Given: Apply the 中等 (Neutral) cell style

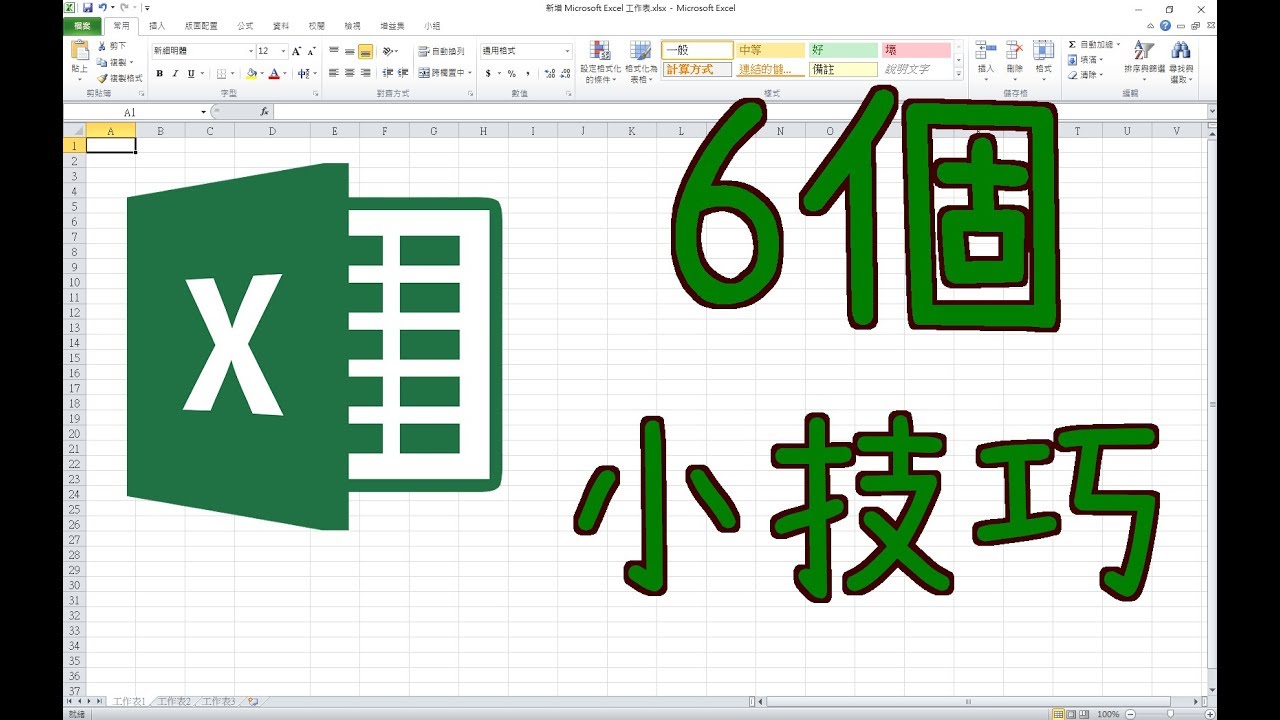Looking at the screenshot, I should click(770, 50).
